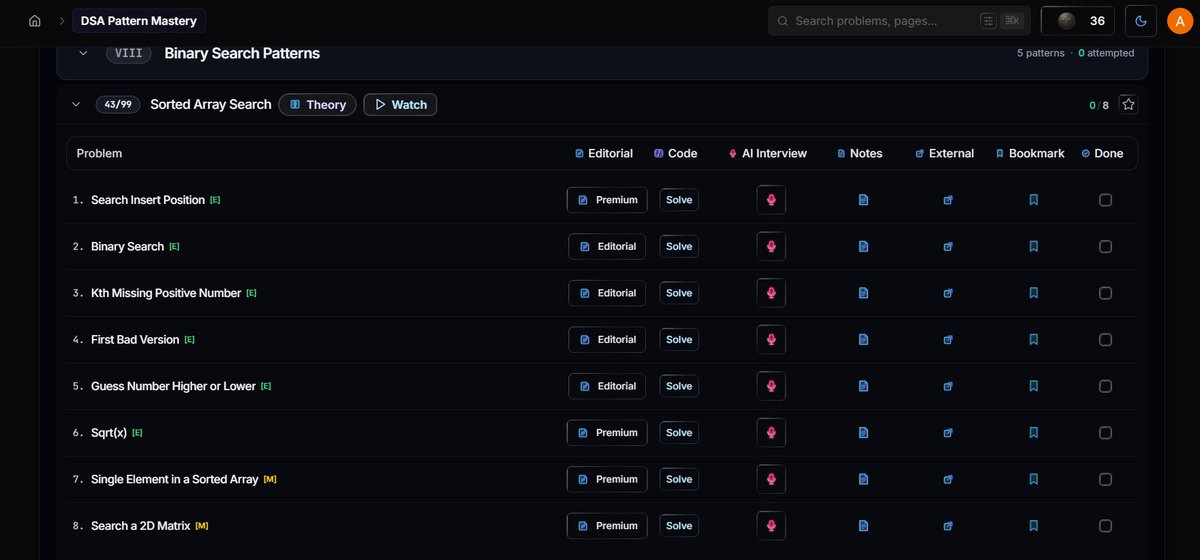Star the Sorted Array Search pattern
This screenshot has height=560, width=1200.
tap(1128, 104)
